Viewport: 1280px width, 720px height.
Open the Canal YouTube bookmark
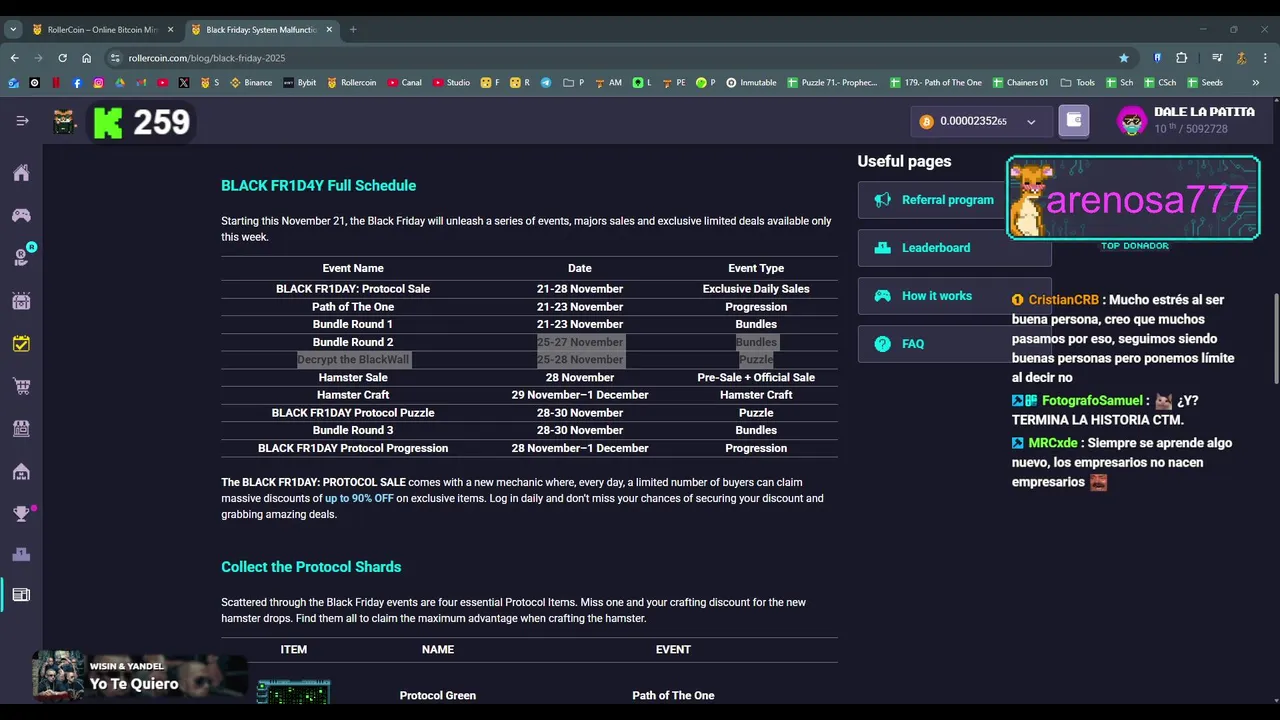pyautogui.click(x=405, y=83)
